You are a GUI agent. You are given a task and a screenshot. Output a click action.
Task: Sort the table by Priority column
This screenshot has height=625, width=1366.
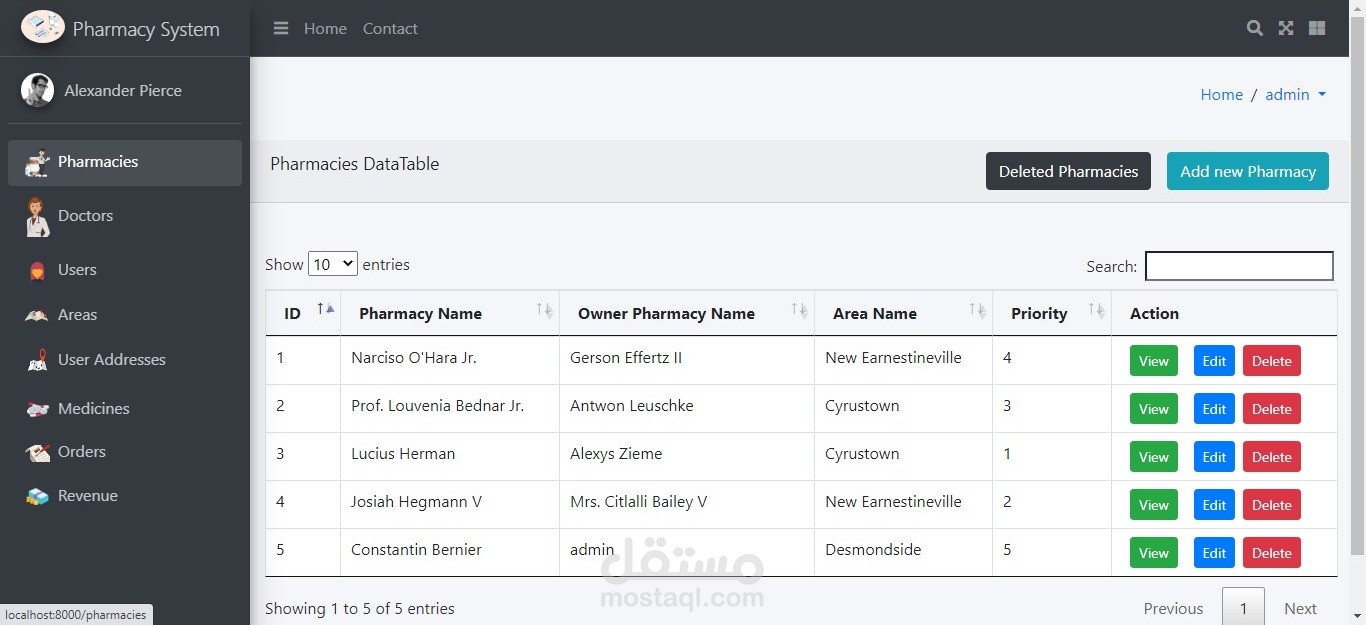1039,313
